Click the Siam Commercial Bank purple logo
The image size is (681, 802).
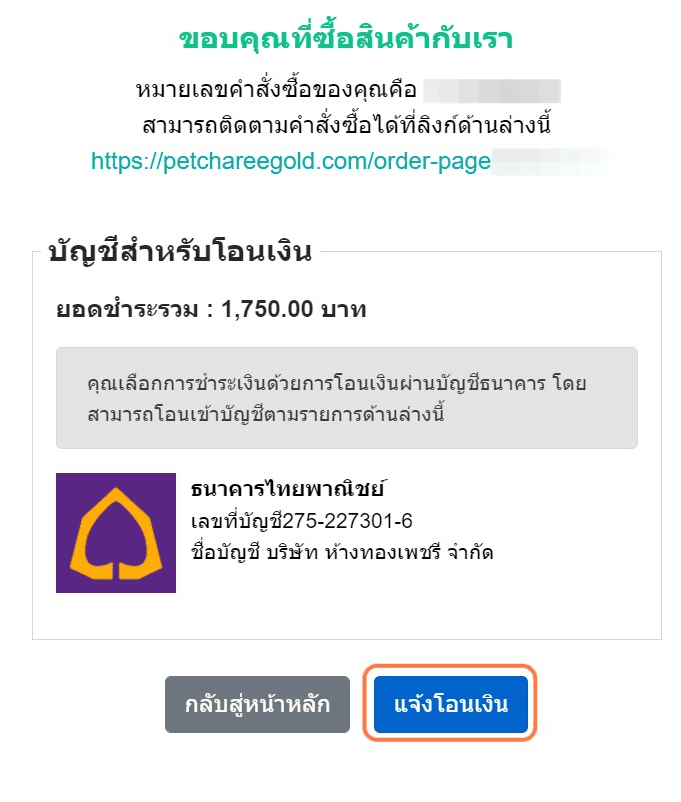click(116, 532)
